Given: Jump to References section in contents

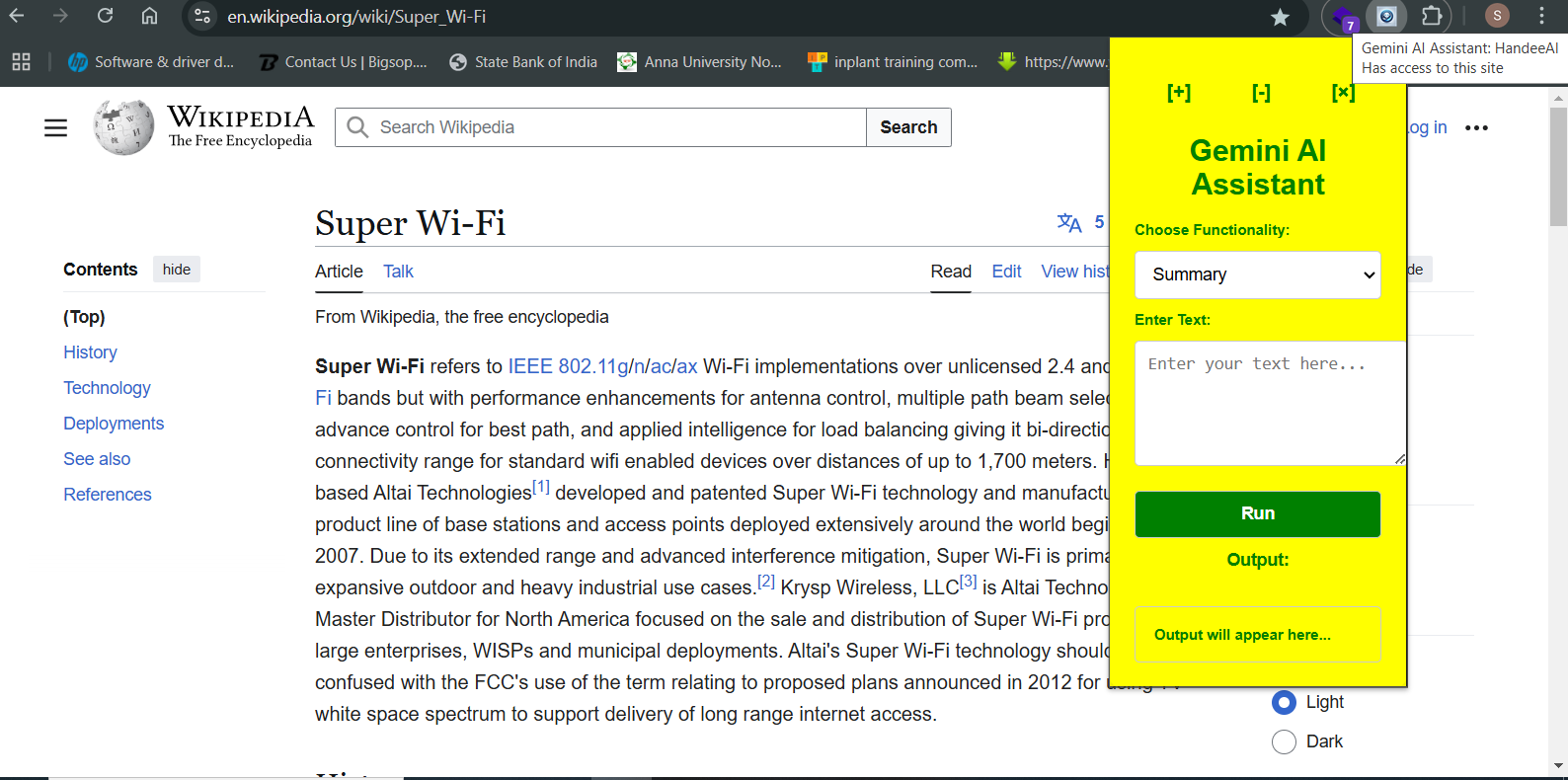Looking at the screenshot, I should tap(108, 495).
